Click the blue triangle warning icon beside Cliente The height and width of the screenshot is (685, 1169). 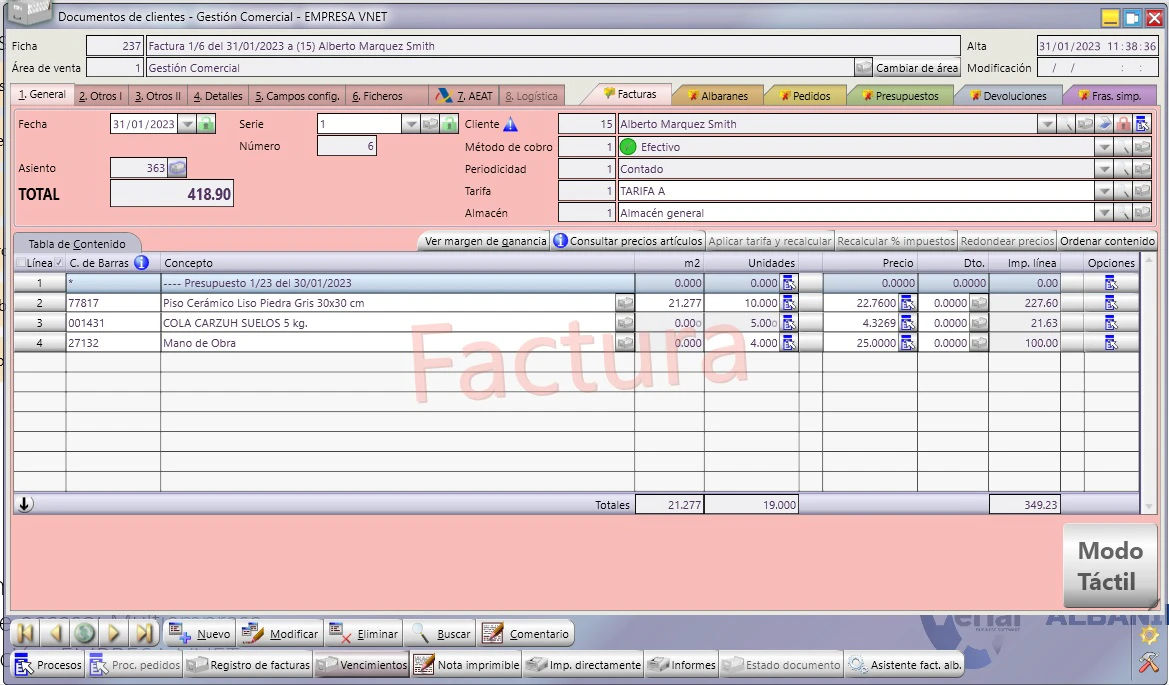coord(510,124)
